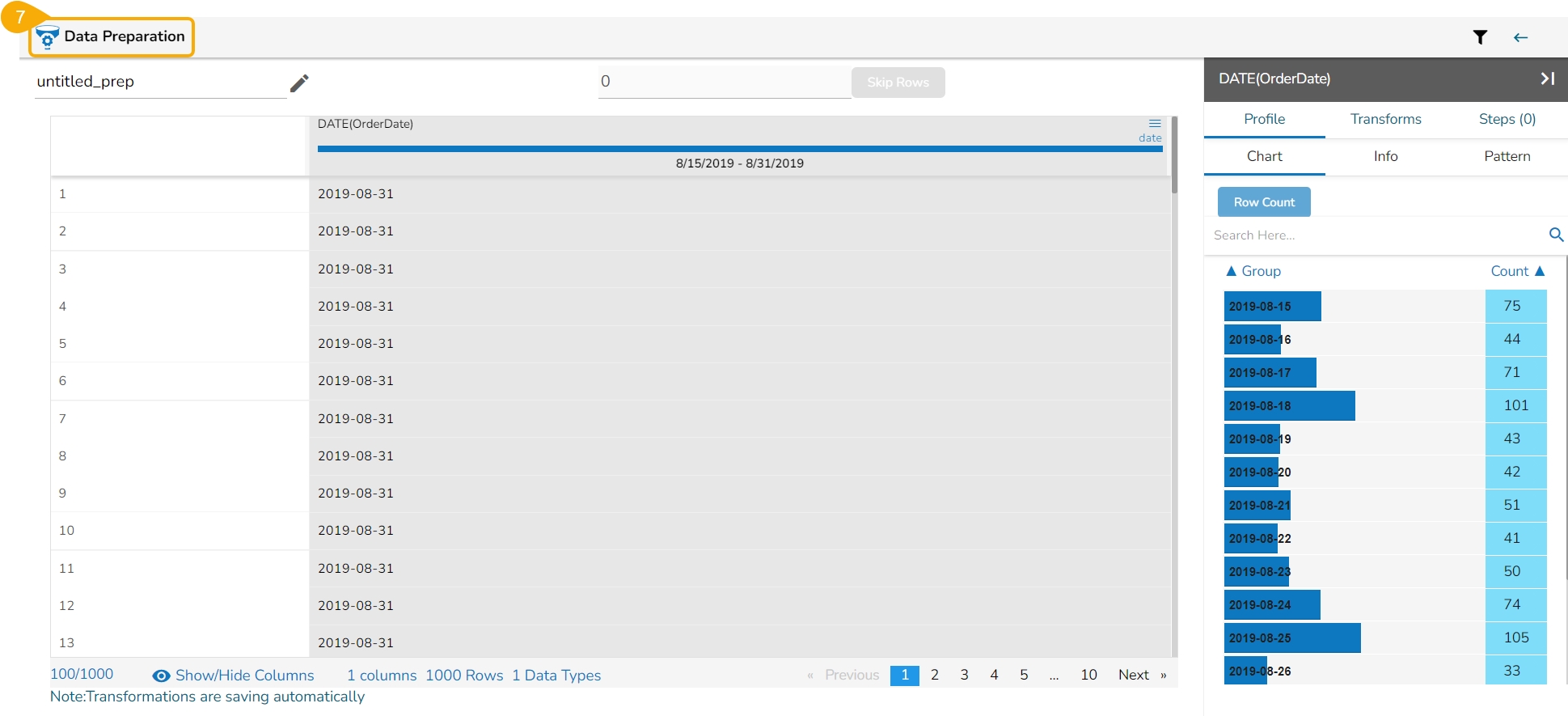
Task: Click the 2019-08-23 group bar
Action: point(1257,572)
